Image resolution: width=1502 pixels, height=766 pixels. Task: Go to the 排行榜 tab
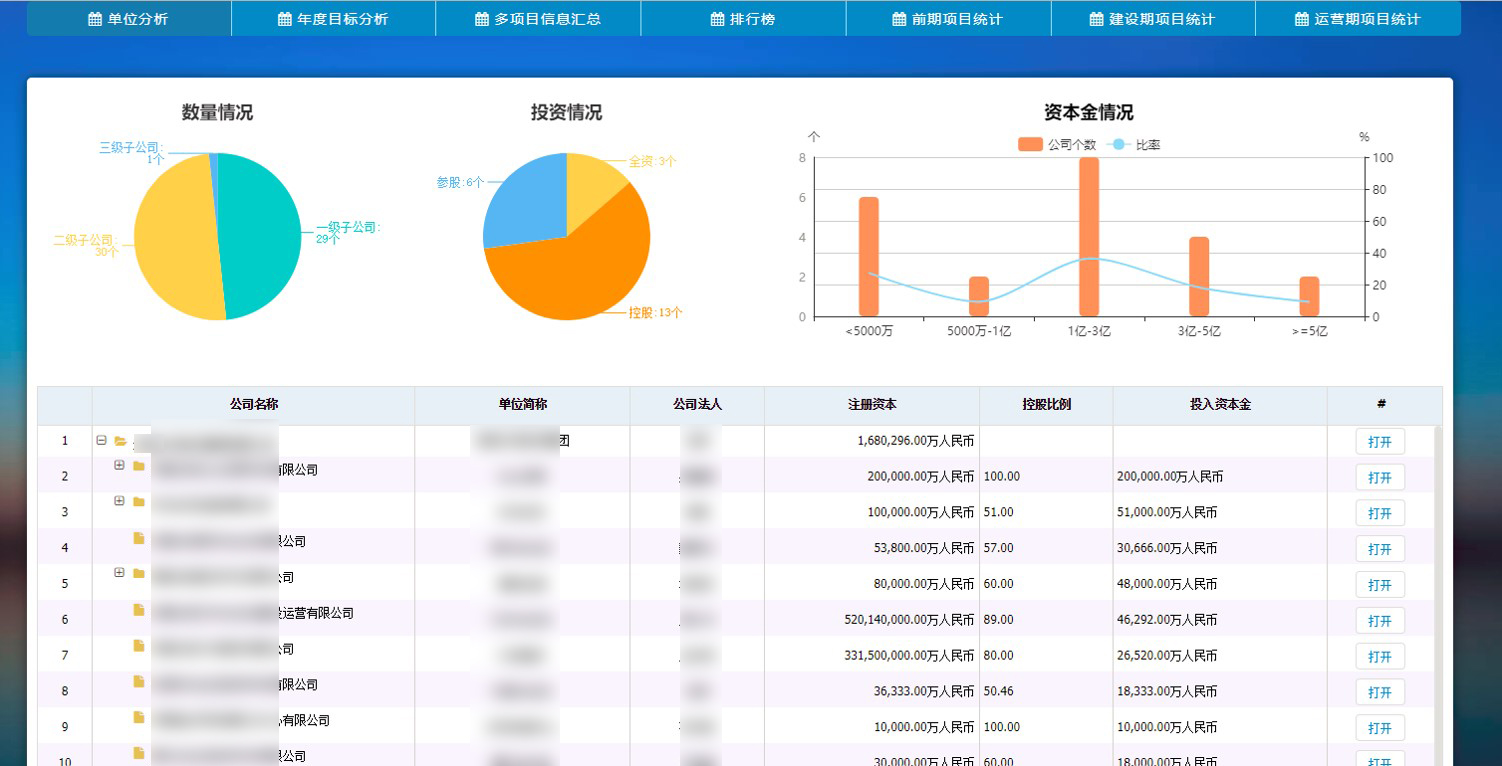(x=743, y=19)
